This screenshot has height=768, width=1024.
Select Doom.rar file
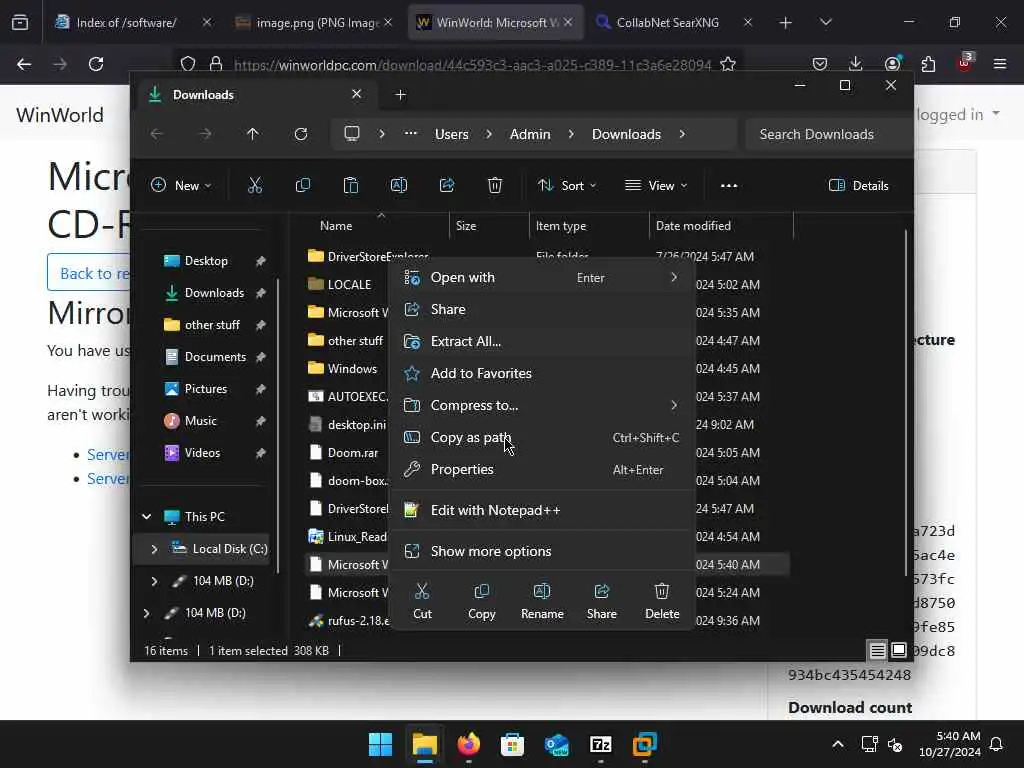pos(353,453)
